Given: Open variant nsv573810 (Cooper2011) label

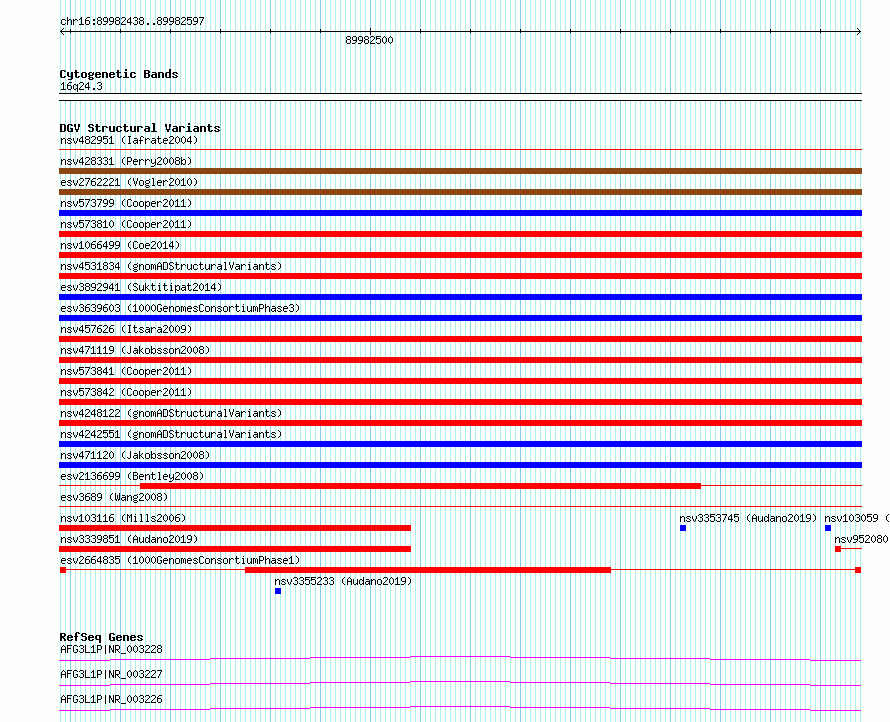Looking at the screenshot, I should click(126, 224).
